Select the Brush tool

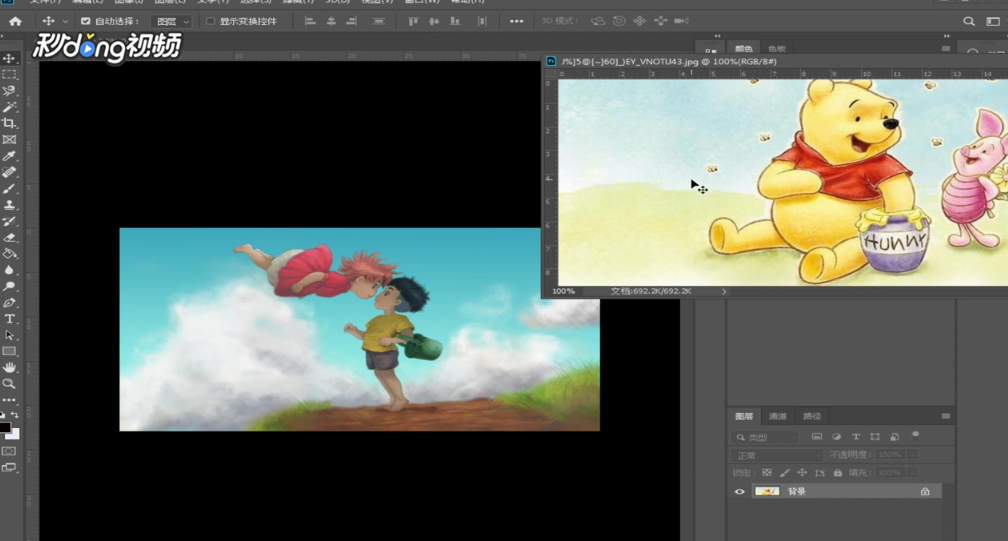[x=9, y=189]
